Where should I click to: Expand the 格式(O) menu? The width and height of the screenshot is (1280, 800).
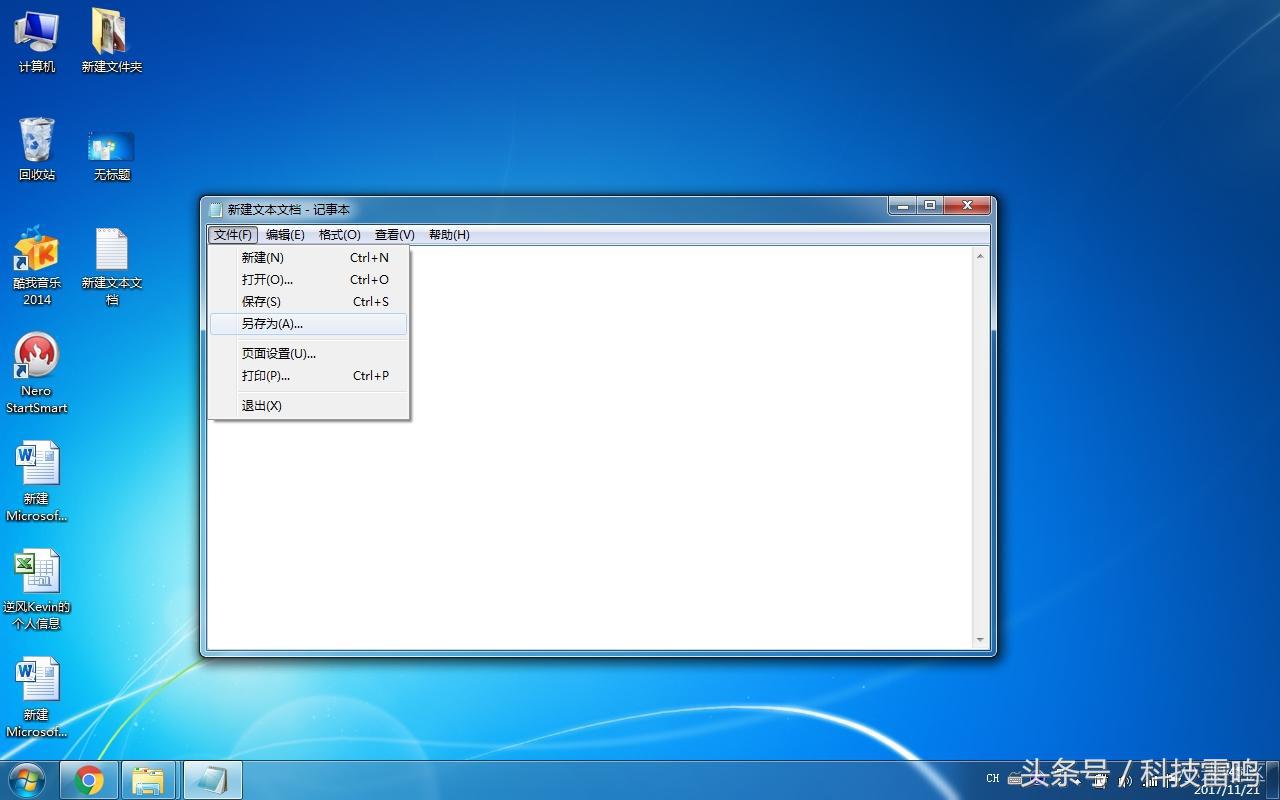click(339, 235)
